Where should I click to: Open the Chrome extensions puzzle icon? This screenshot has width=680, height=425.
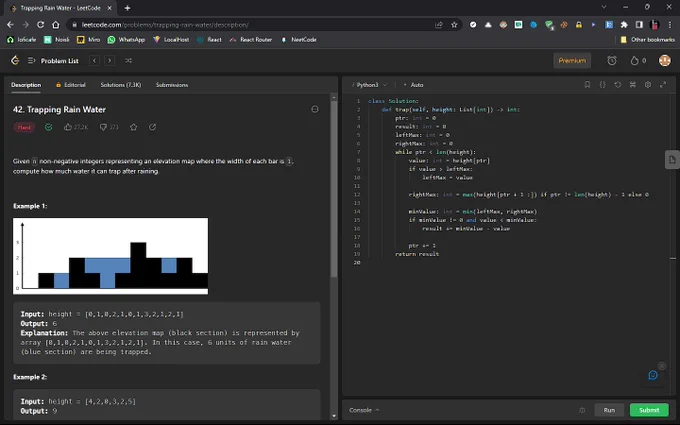[x=624, y=25]
